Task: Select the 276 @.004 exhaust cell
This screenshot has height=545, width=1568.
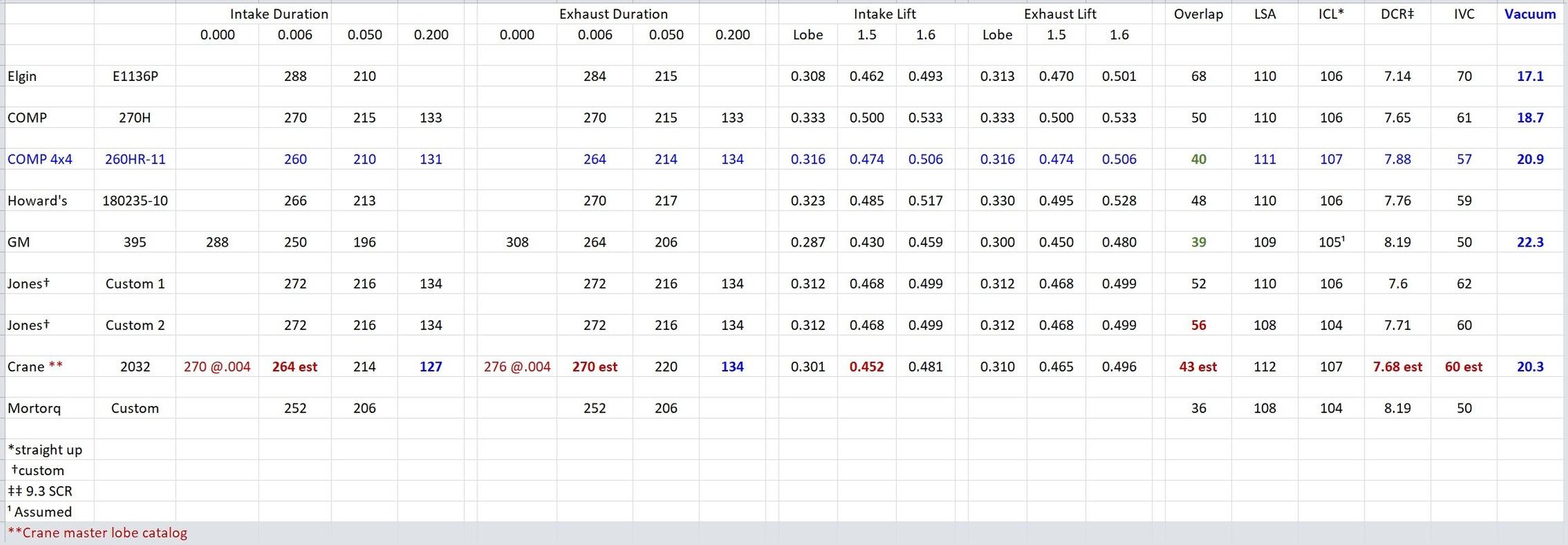Action: (517, 367)
